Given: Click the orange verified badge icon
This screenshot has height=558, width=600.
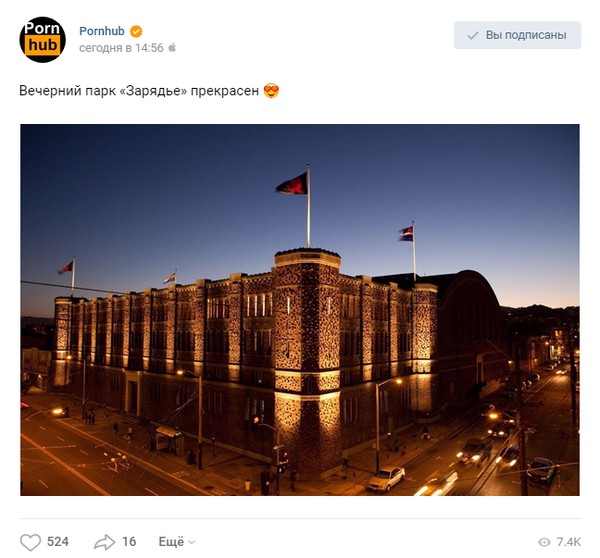Looking at the screenshot, I should (x=136, y=31).
